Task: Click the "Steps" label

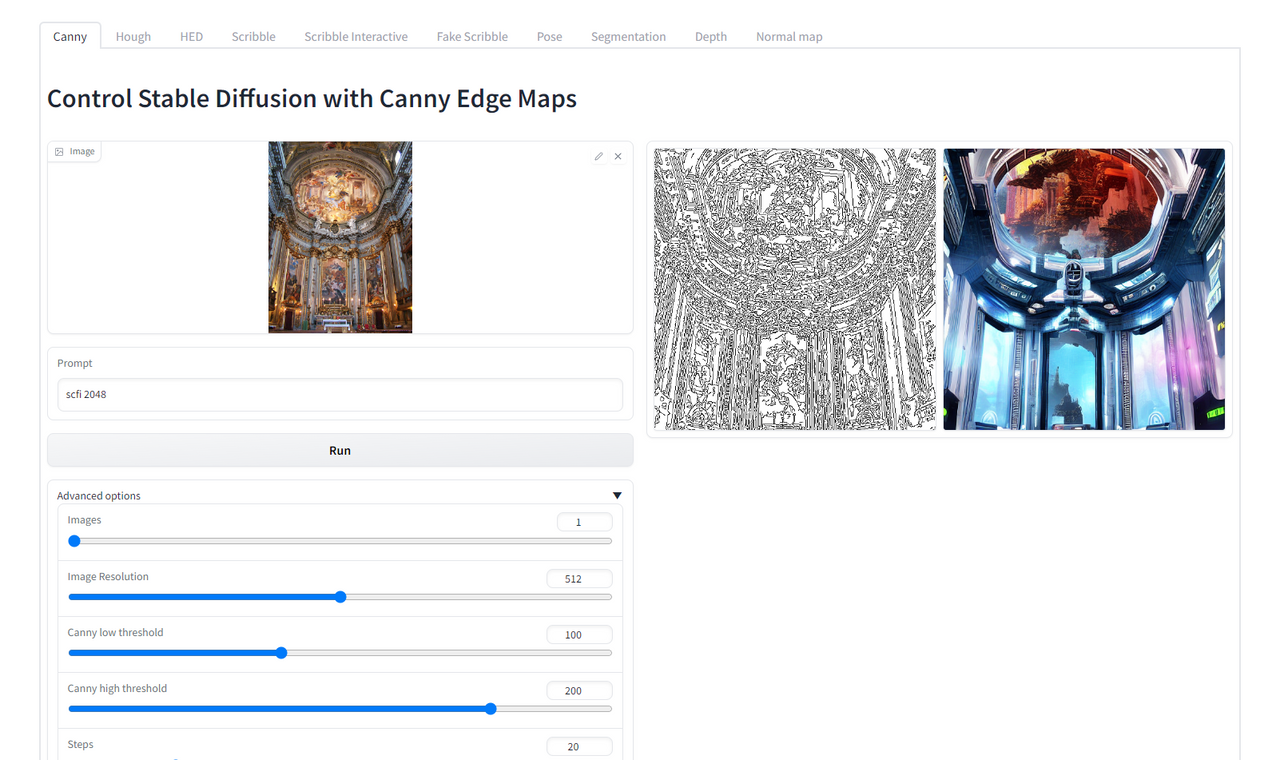Action: tap(80, 744)
